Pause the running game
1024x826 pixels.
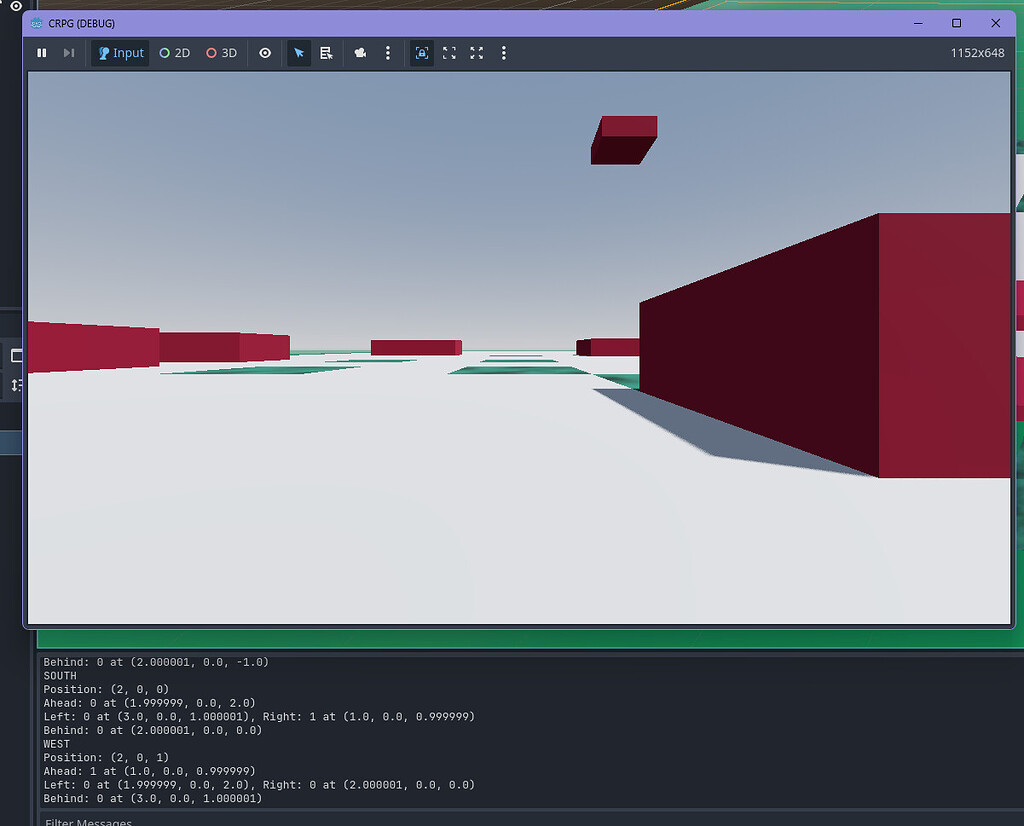point(41,53)
